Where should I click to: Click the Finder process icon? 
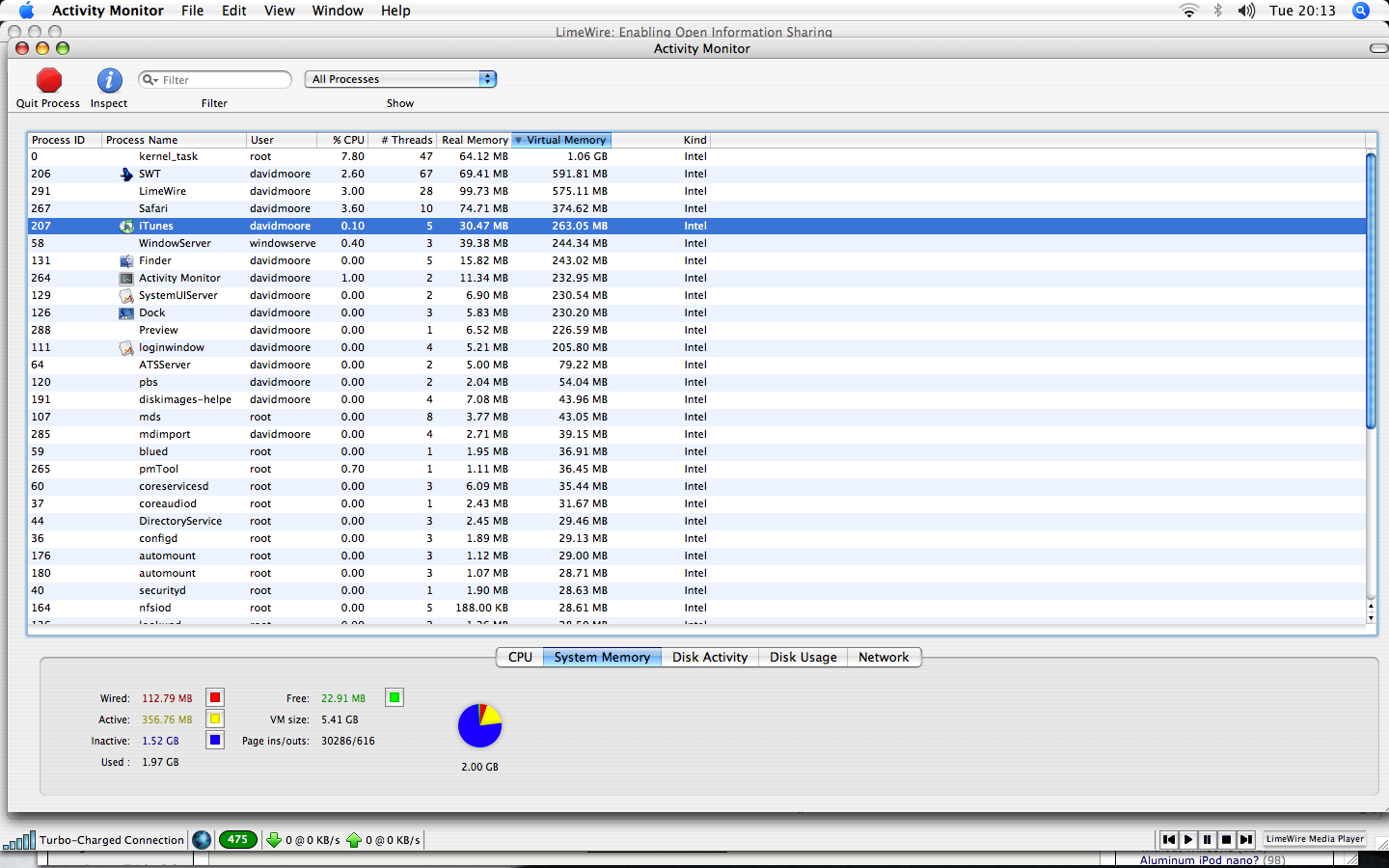coord(126,261)
